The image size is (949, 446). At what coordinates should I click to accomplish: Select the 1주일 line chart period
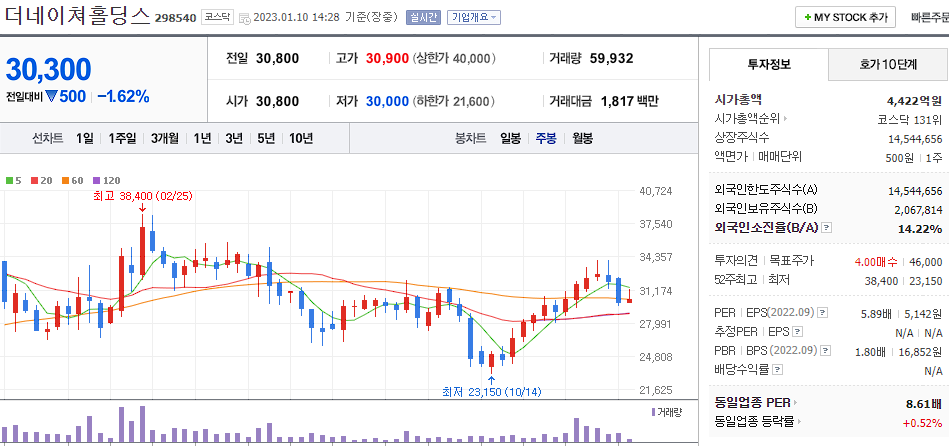[122, 138]
